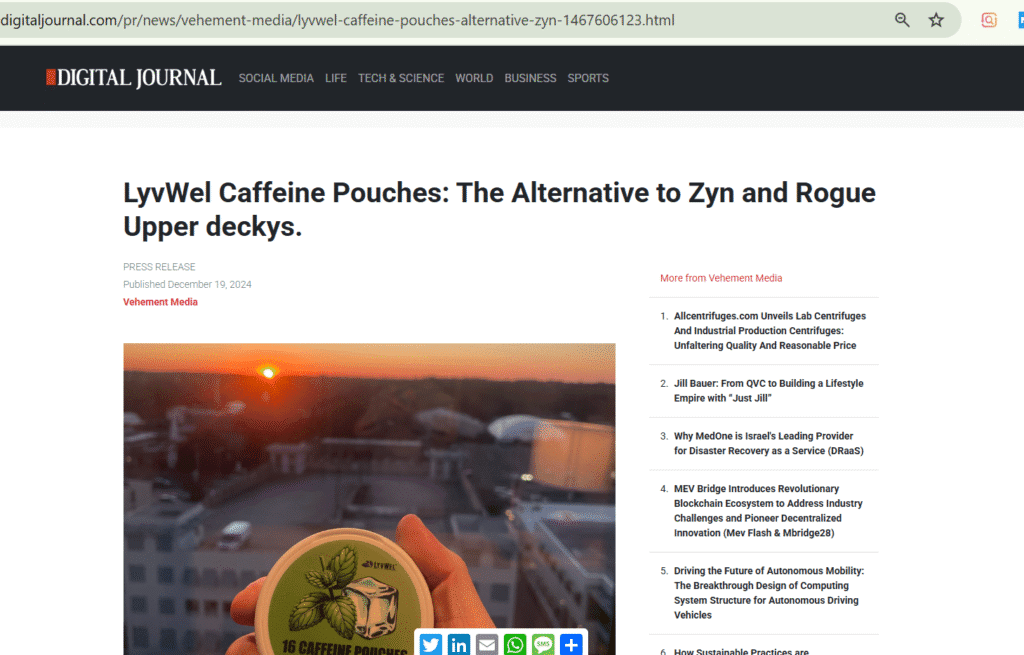This screenshot has width=1024, height=655.
Task: Open more sharing options plus icon
Action: tap(571, 645)
